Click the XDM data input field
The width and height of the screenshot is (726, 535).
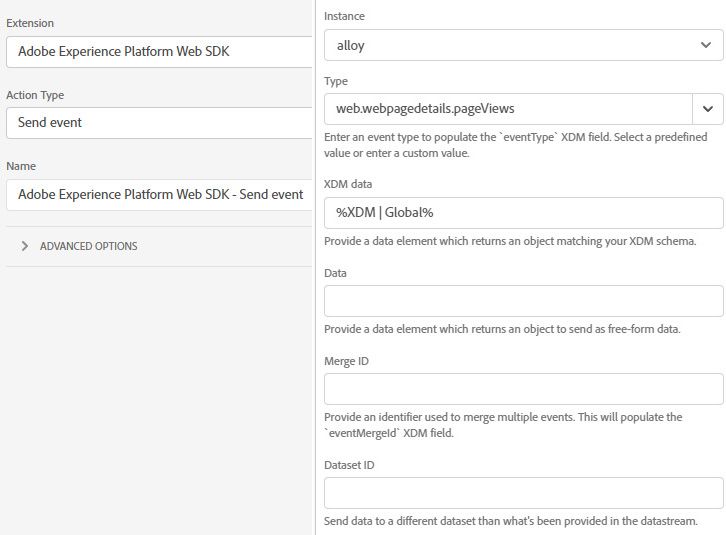524,213
